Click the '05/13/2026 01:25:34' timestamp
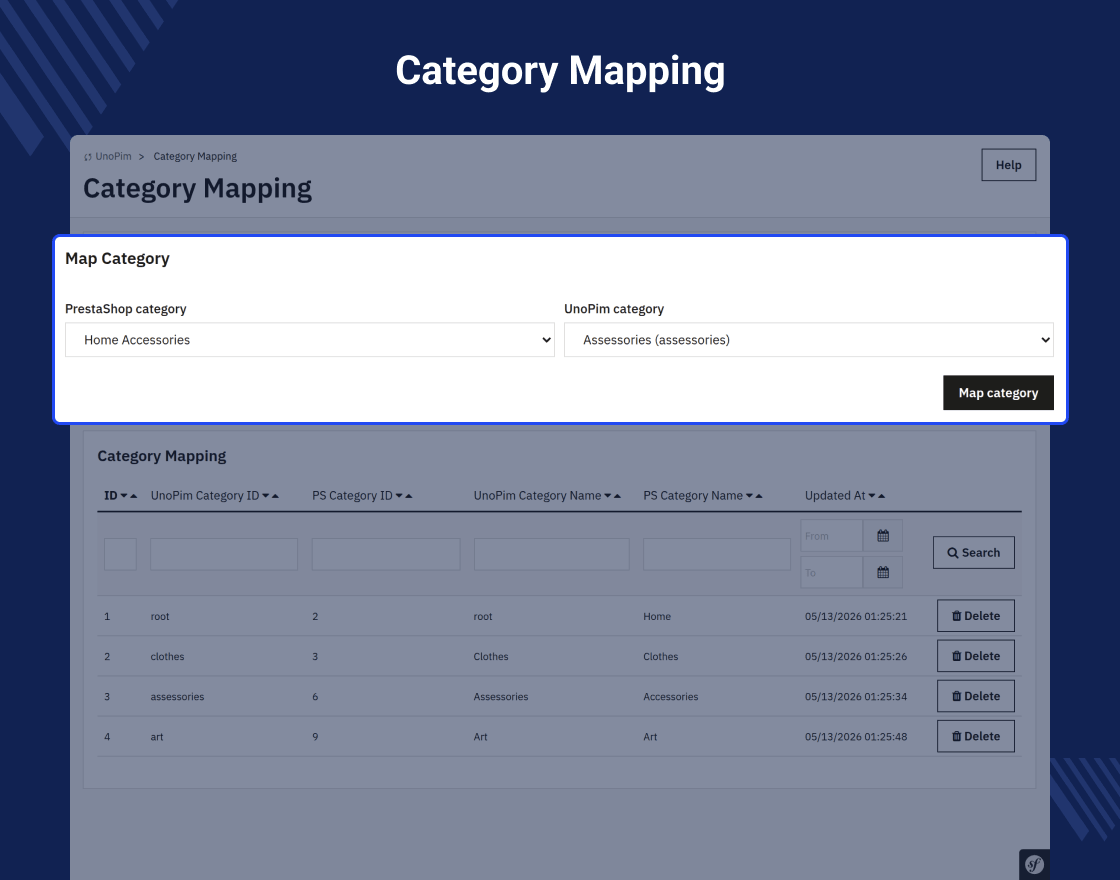Image resolution: width=1120 pixels, height=880 pixels. pyautogui.click(x=856, y=696)
